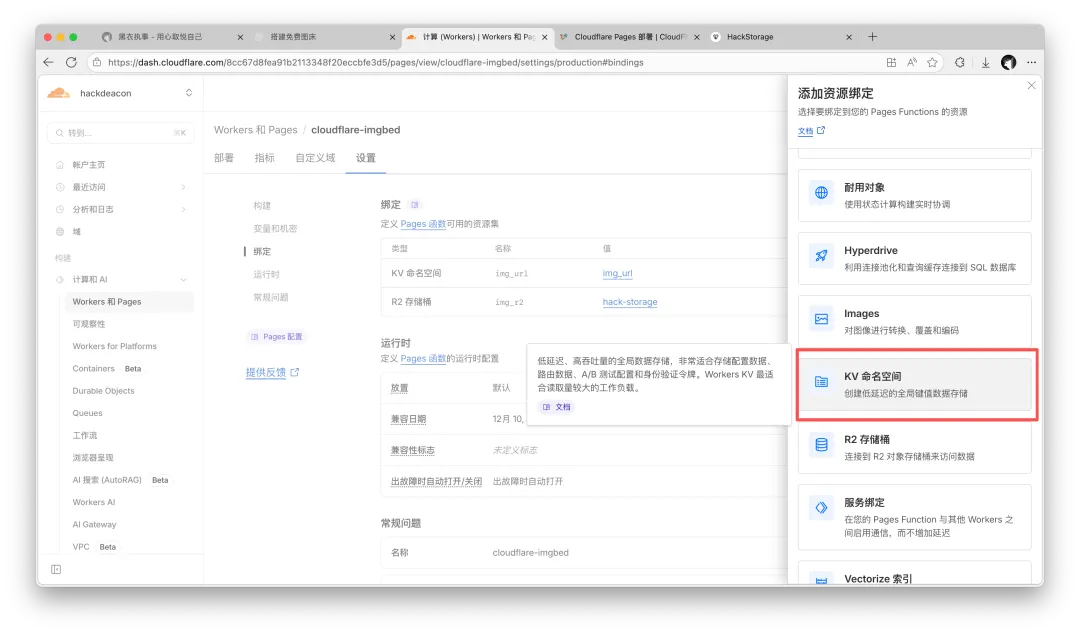This screenshot has height=634, width=1080.
Task: Reload the page with refresh icon
Action: (x=71, y=62)
